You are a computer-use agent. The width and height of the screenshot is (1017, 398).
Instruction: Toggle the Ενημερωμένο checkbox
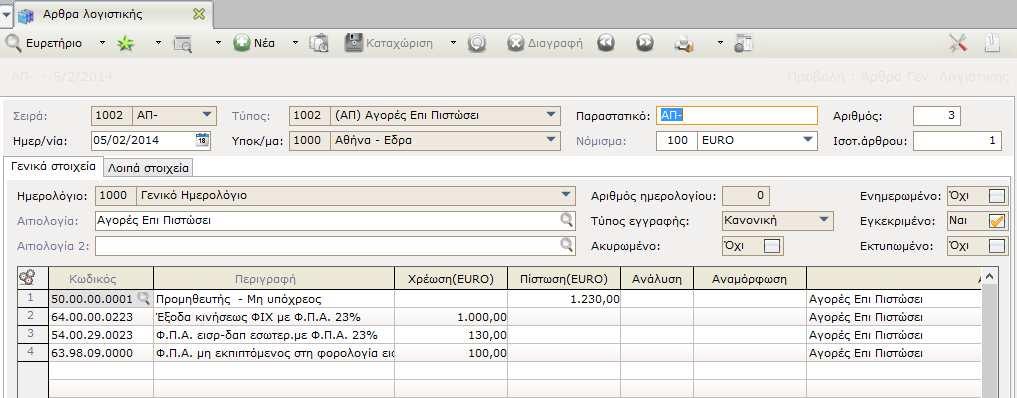[x=996, y=195]
